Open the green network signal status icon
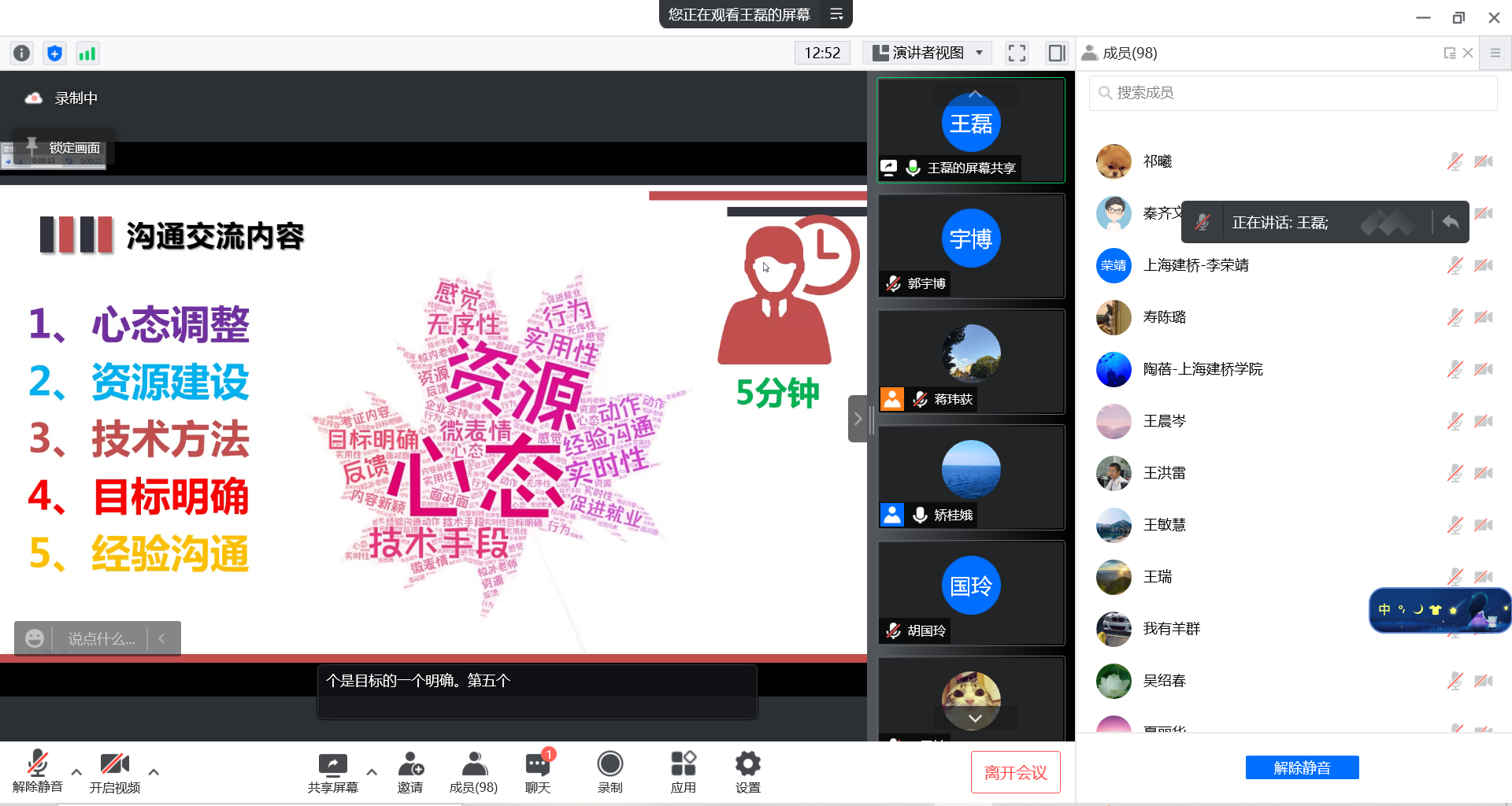The image size is (1512, 806). [x=87, y=53]
